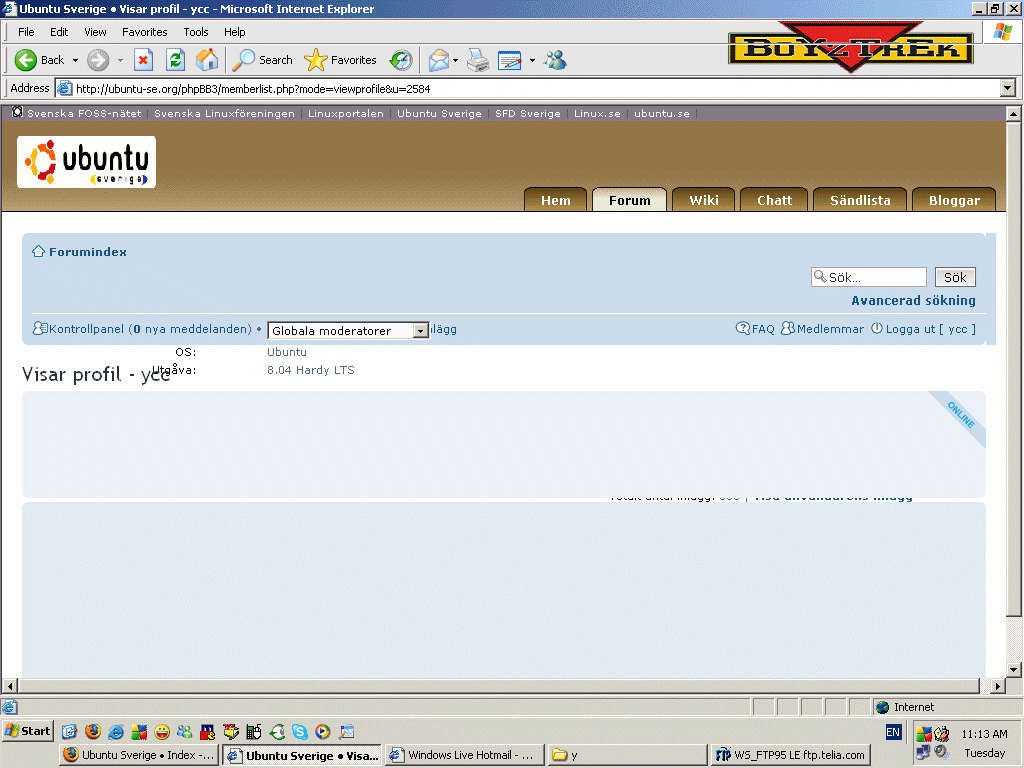The height and width of the screenshot is (768, 1024).
Task: Launch Firefox from quick launch
Action: click(93, 731)
